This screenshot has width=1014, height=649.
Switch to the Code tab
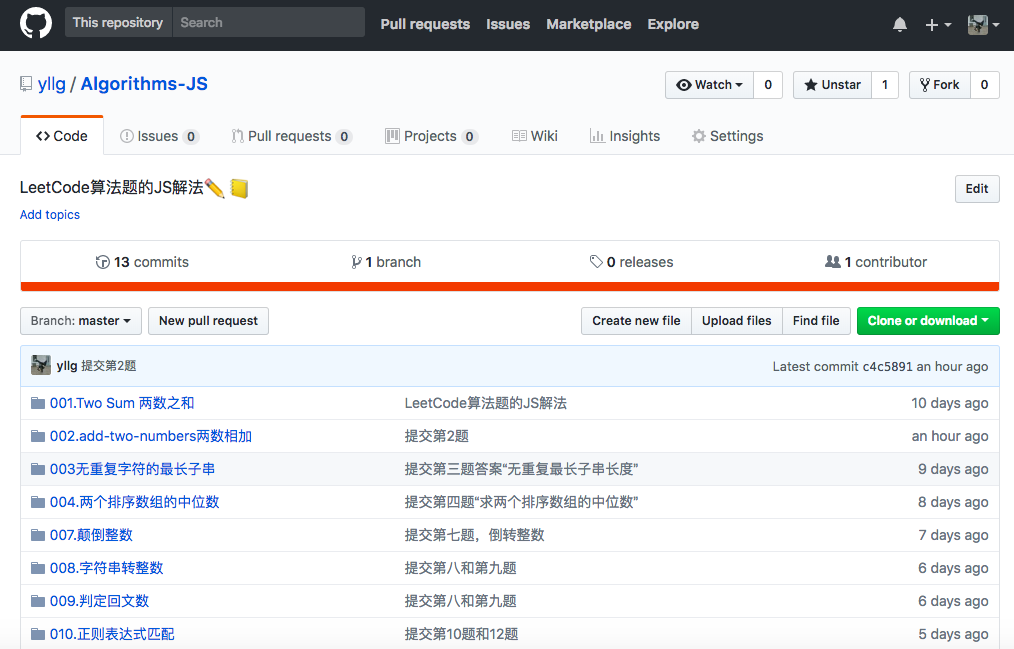[62, 136]
